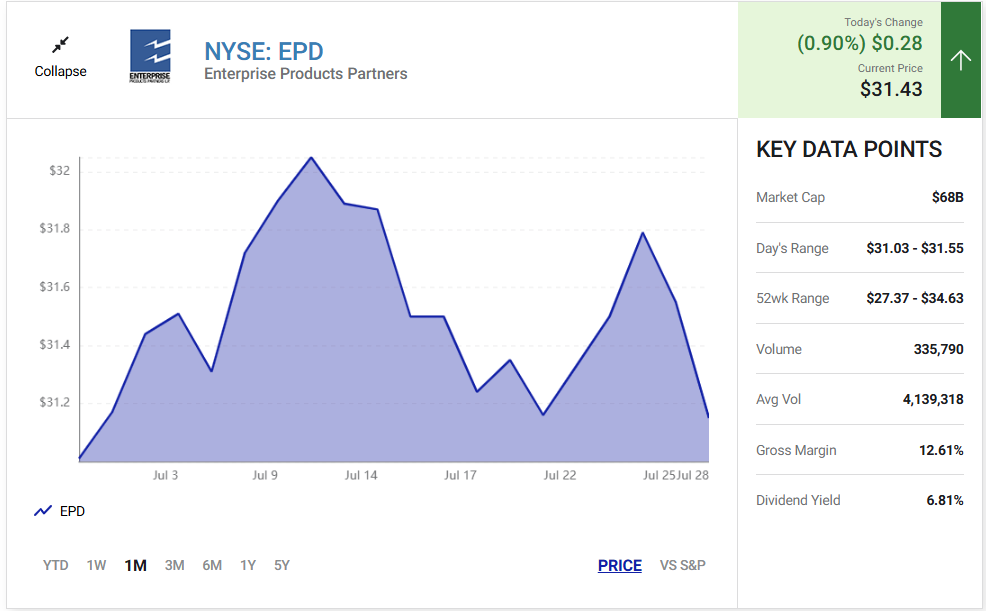Switch chart range to YTD
986x611 pixels.
tap(55, 565)
